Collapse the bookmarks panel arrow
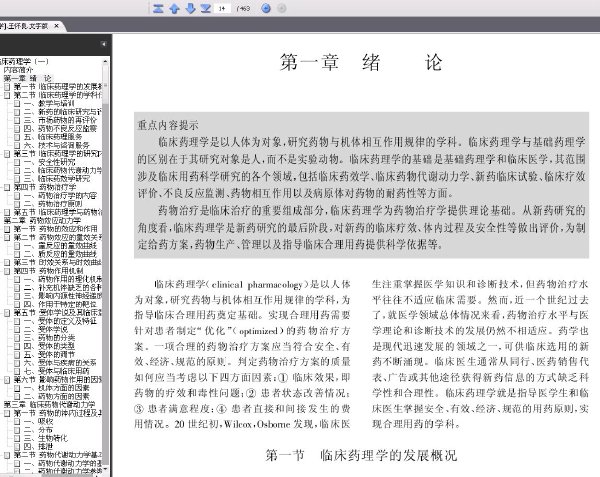Viewport: 600px width, 477px height. coord(103,44)
